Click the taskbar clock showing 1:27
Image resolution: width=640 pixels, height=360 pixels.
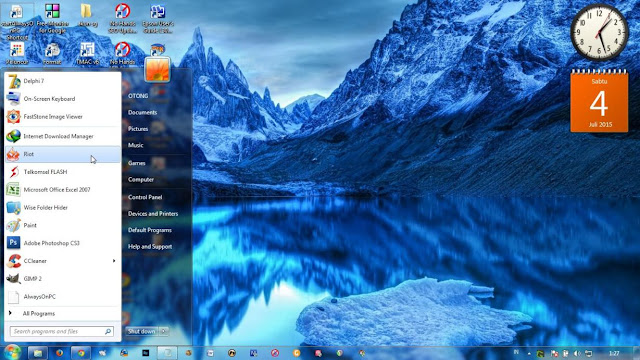point(614,353)
